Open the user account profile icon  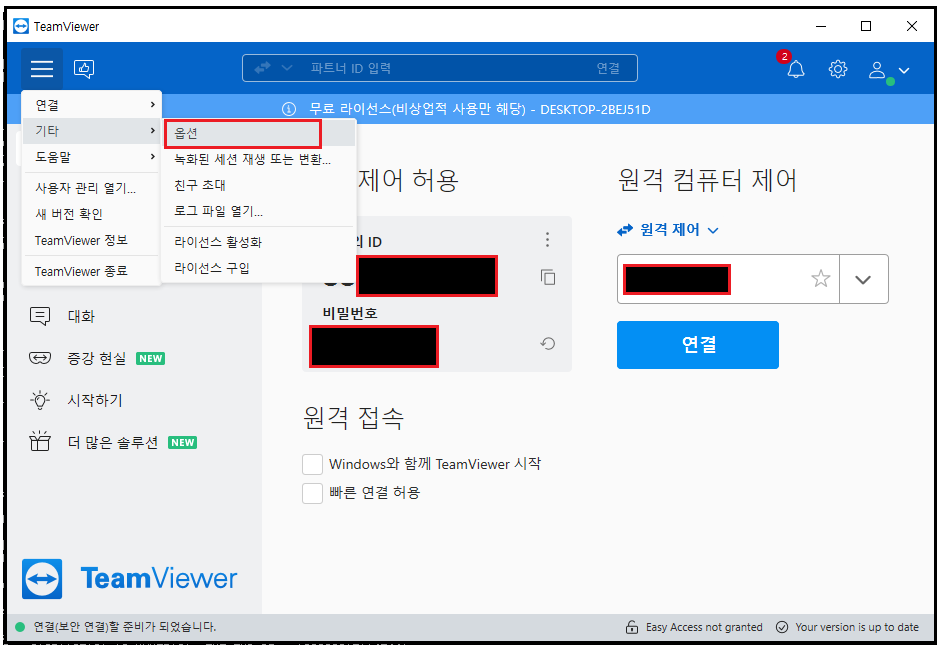[877, 70]
